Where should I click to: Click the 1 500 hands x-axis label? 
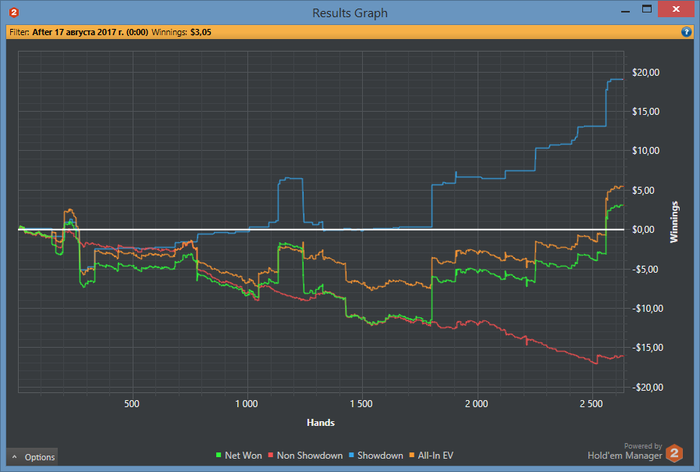coord(361,404)
